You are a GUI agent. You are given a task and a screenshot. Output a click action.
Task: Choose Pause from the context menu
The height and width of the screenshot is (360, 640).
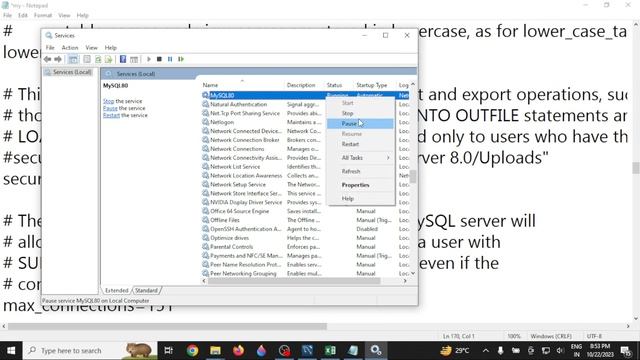(x=360, y=123)
